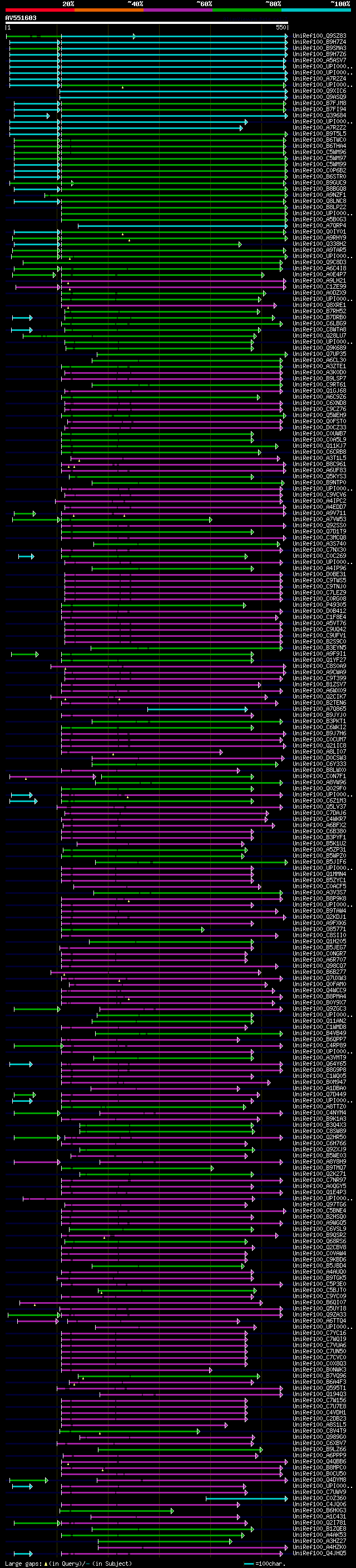Open hit UniRef100_A0E4P7
The width and height of the screenshot is (356, 1568).
319,275
